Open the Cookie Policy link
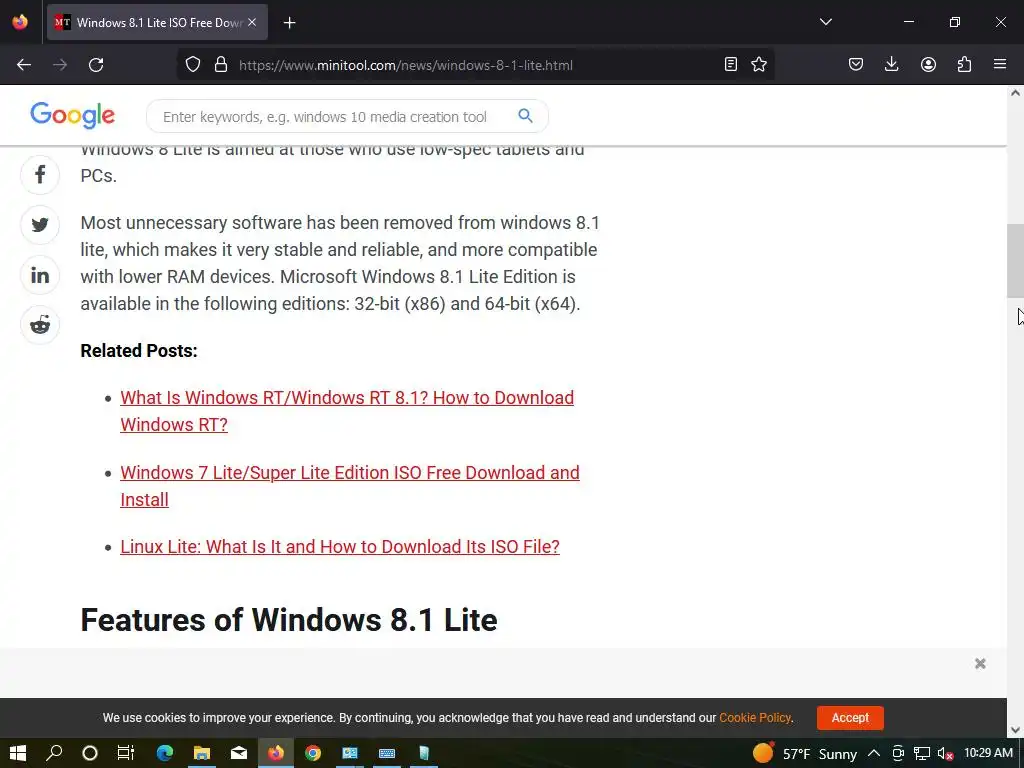1024x768 pixels. click(755, 718)
